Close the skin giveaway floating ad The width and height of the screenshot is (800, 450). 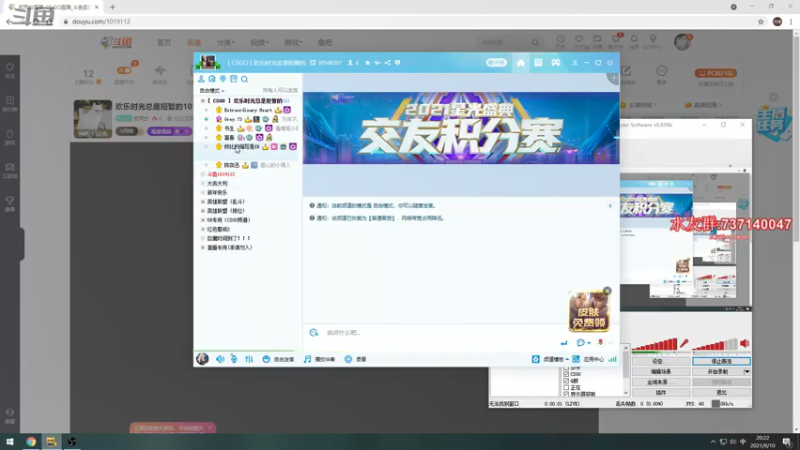(x=607, y=291)
